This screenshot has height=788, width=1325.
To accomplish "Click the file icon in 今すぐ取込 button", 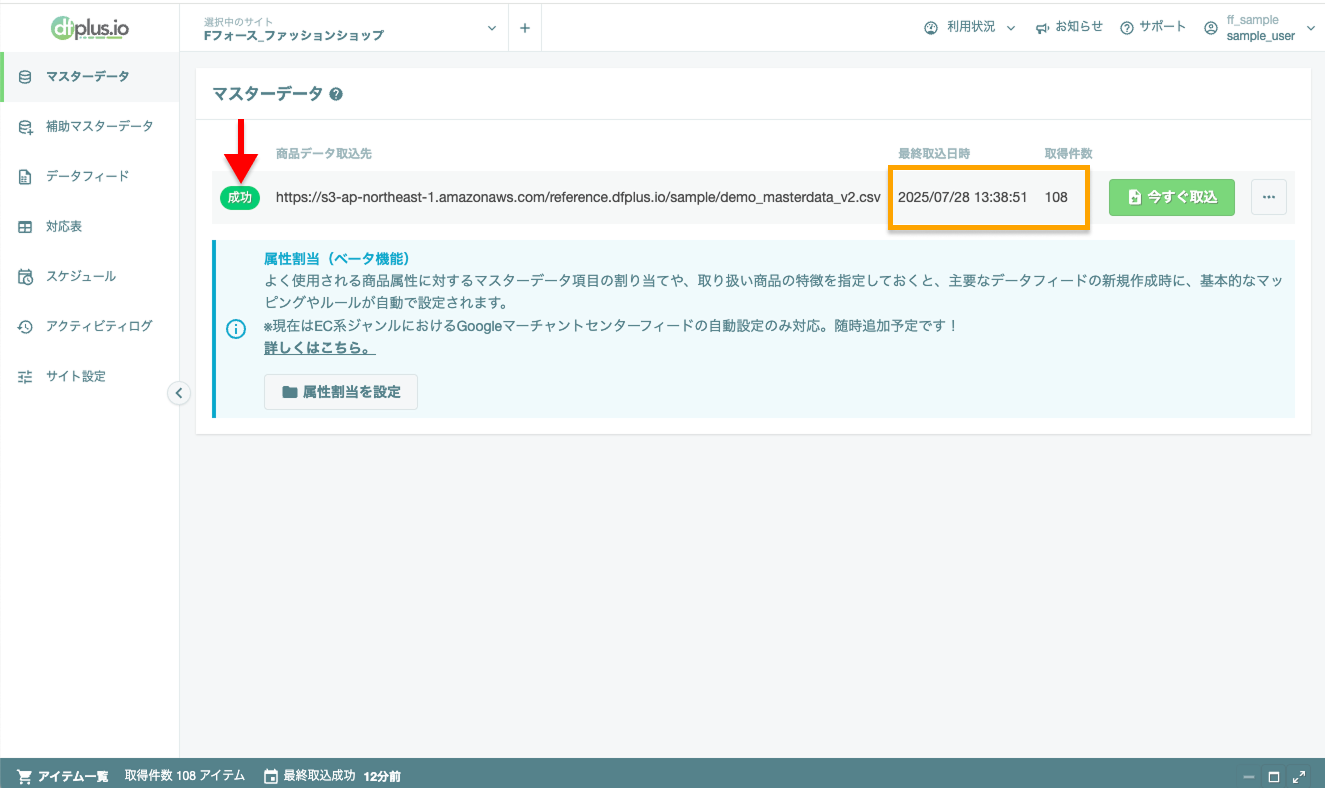I will (x=1135, y=197).
